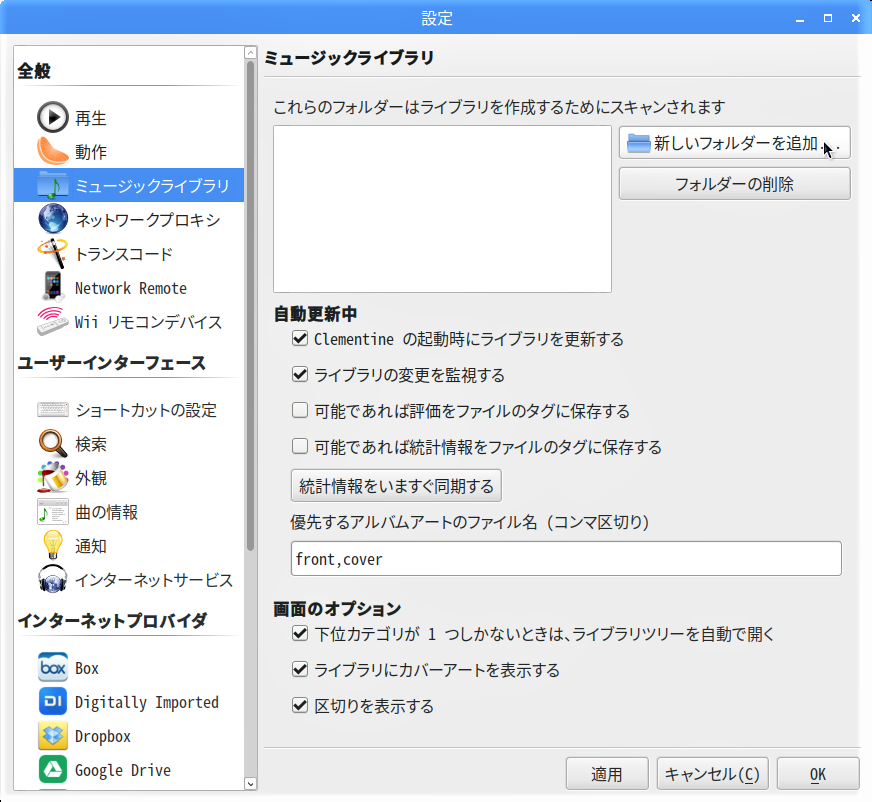Open the ショートカットの設定 keyboard icon
The height and width of the screenshot is (802, 872).
(53, 410)
